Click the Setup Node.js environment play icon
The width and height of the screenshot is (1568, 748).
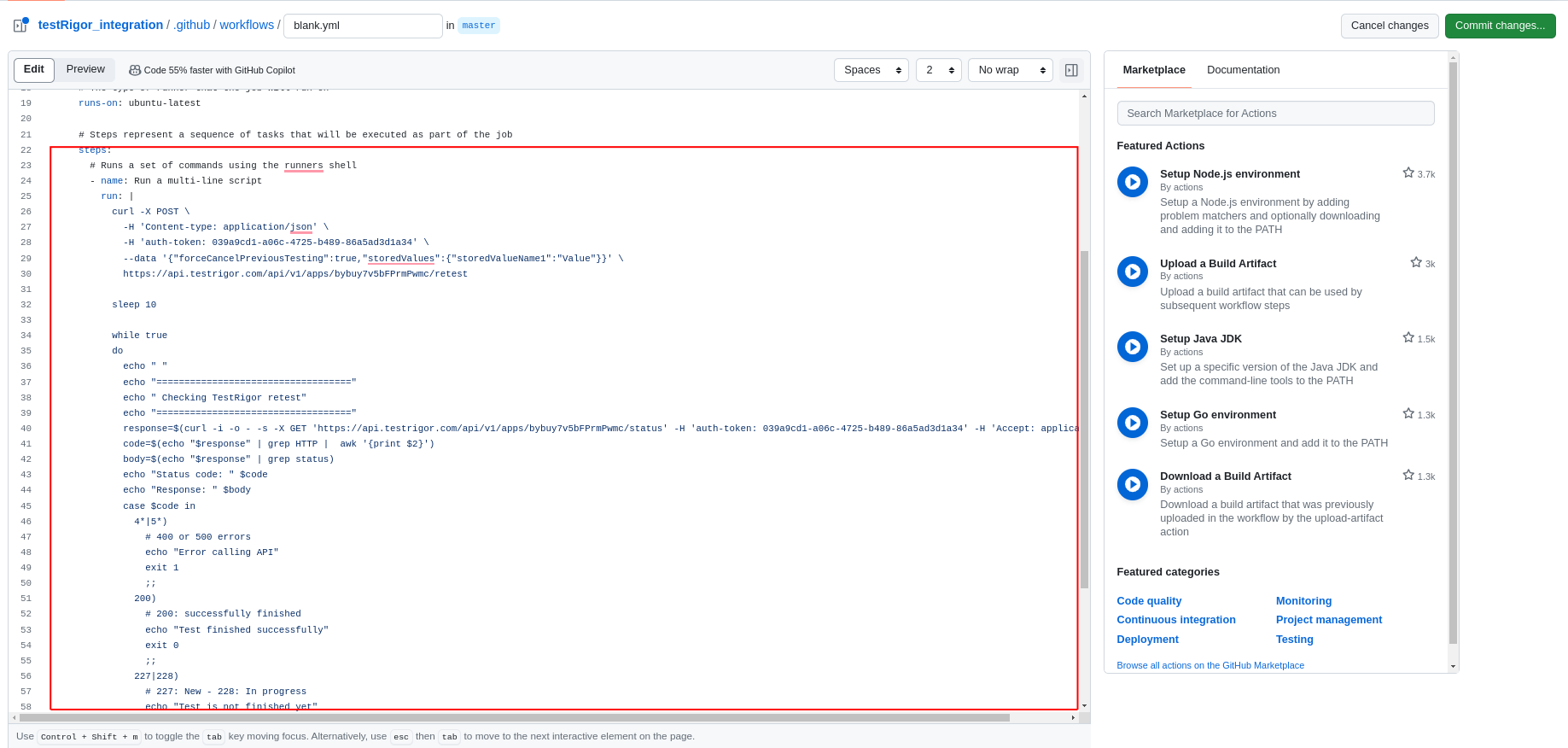[x=1132, y=182]
